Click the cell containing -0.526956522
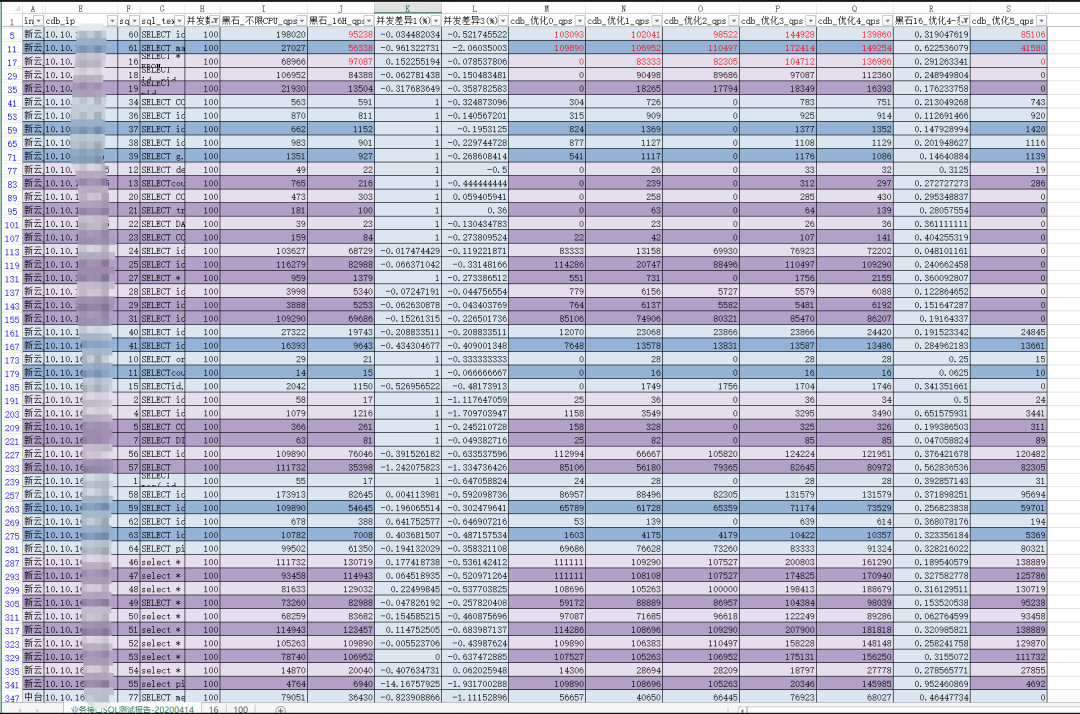Screen dimensions: 1080x714 [x=408, y=386]
